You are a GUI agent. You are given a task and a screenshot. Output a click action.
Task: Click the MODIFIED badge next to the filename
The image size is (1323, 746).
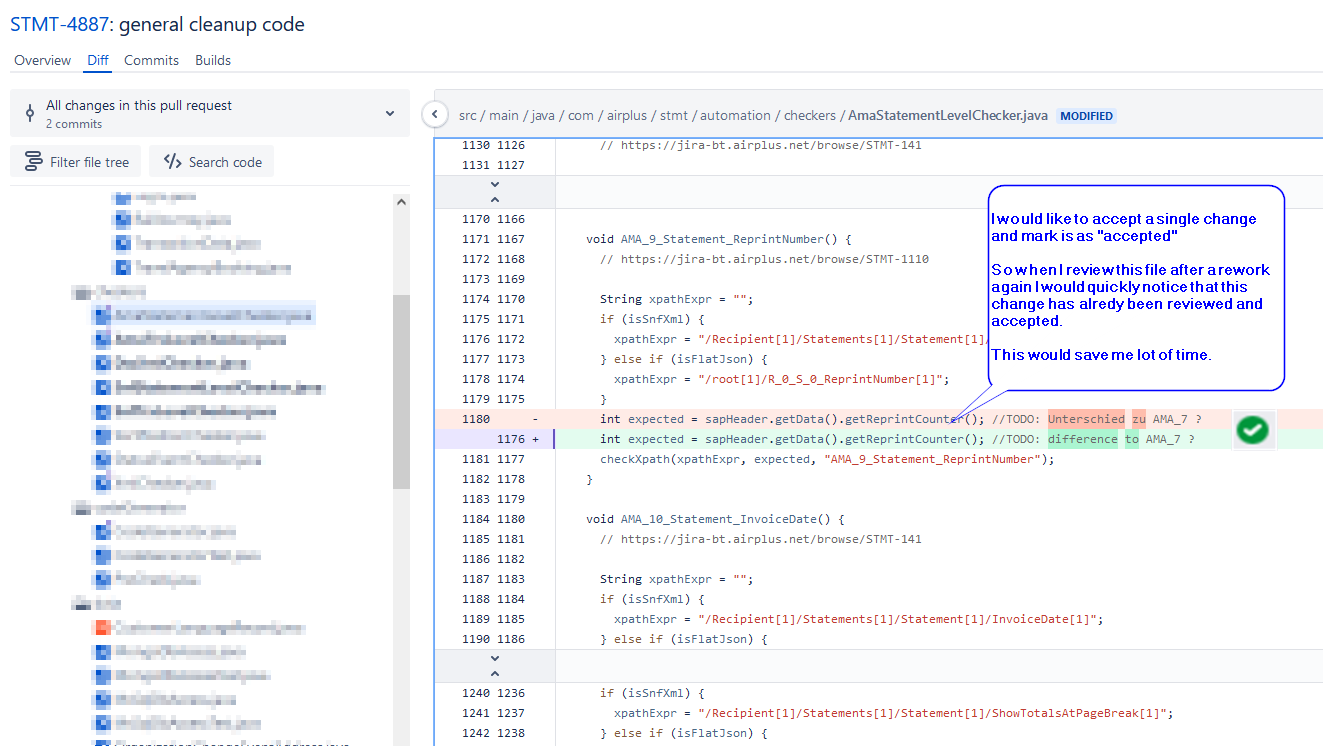pyautogui.click(x=1086, y=115)
